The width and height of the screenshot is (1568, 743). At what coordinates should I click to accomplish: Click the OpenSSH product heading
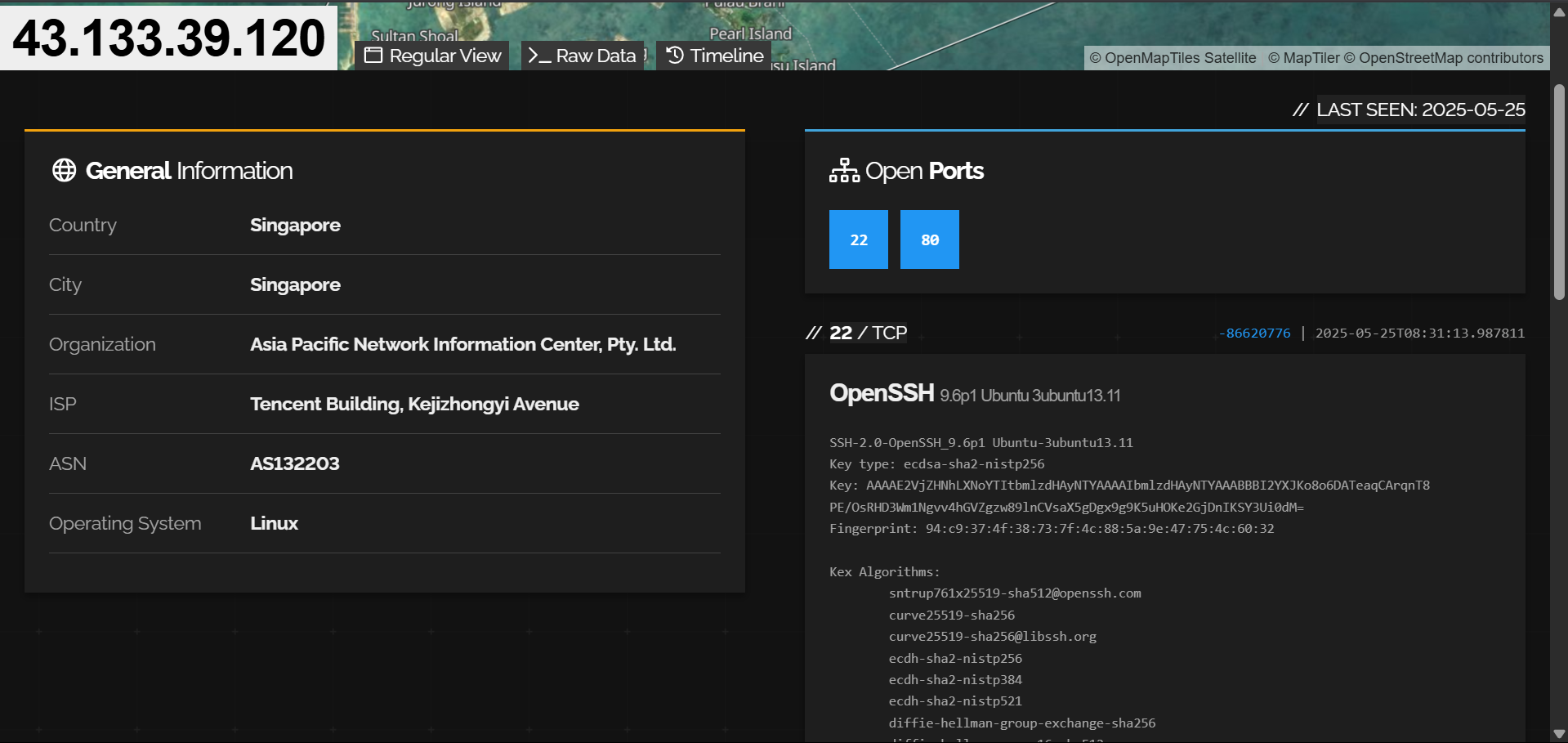(881, 393)
